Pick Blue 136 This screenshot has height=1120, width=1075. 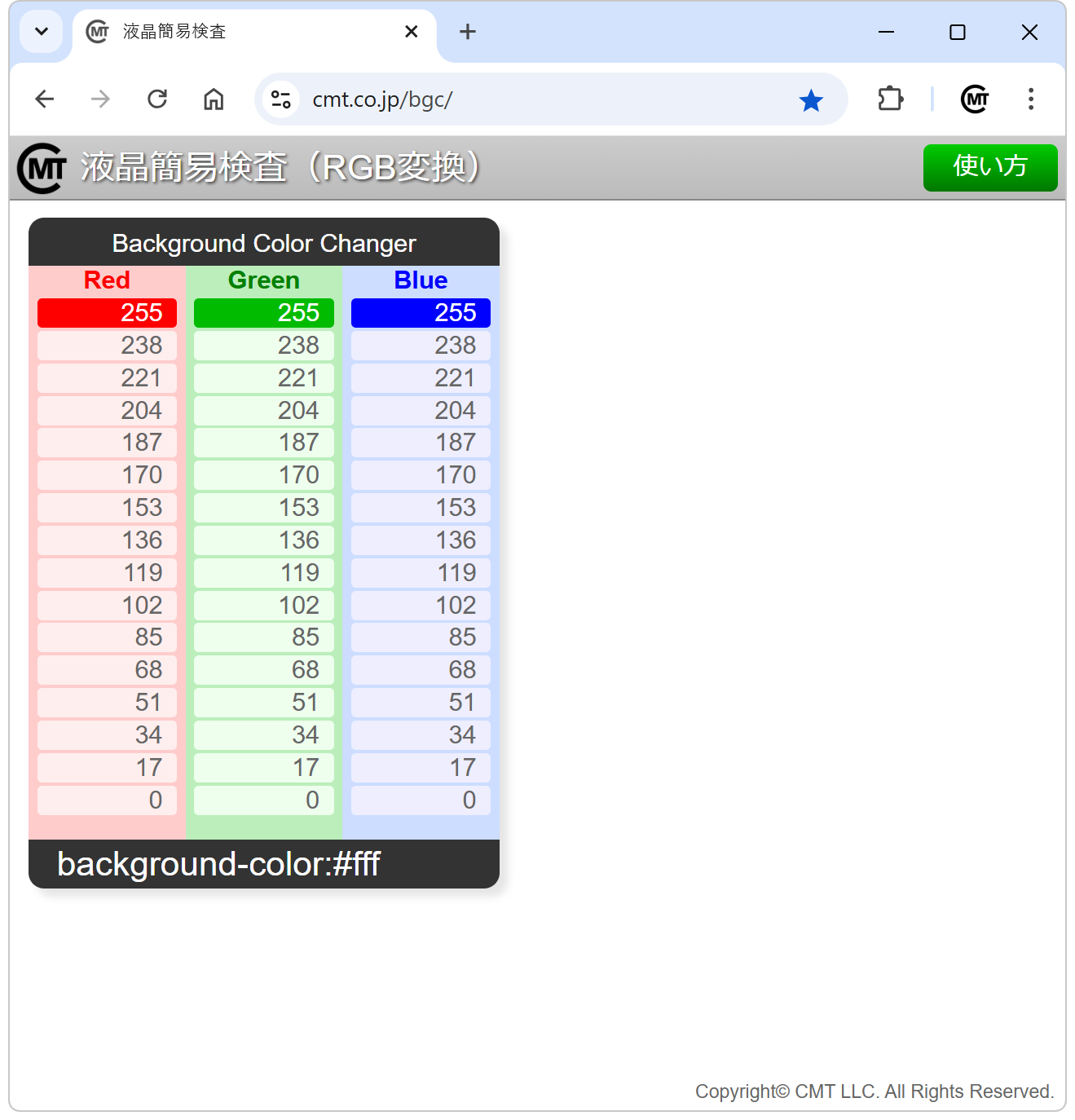click(x=421, y=540)
